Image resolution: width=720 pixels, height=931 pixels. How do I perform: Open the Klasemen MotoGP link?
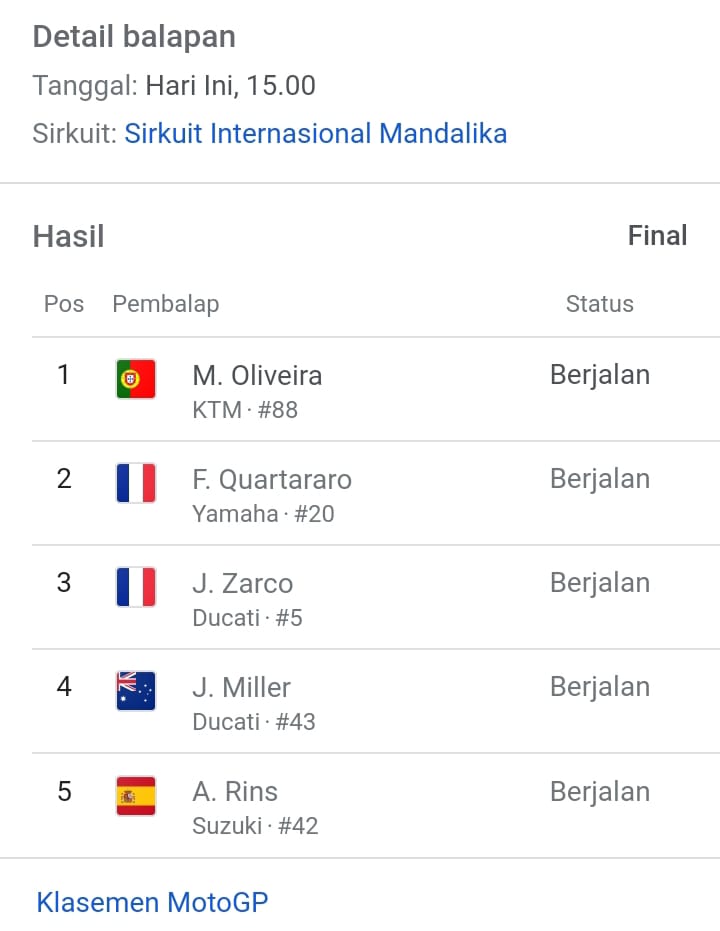pos(153,902)
